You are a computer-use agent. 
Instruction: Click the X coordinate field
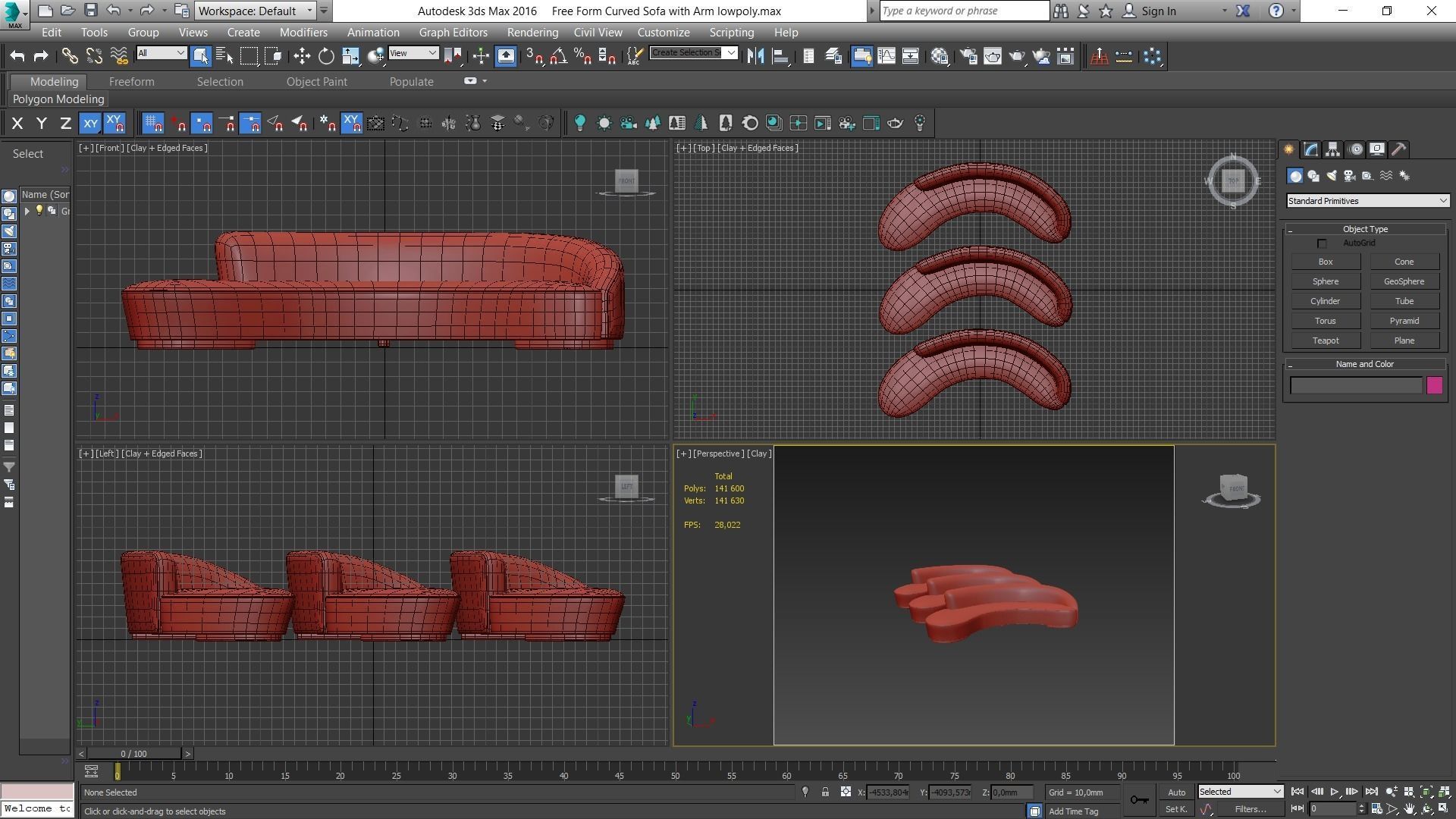pos(887,792)
